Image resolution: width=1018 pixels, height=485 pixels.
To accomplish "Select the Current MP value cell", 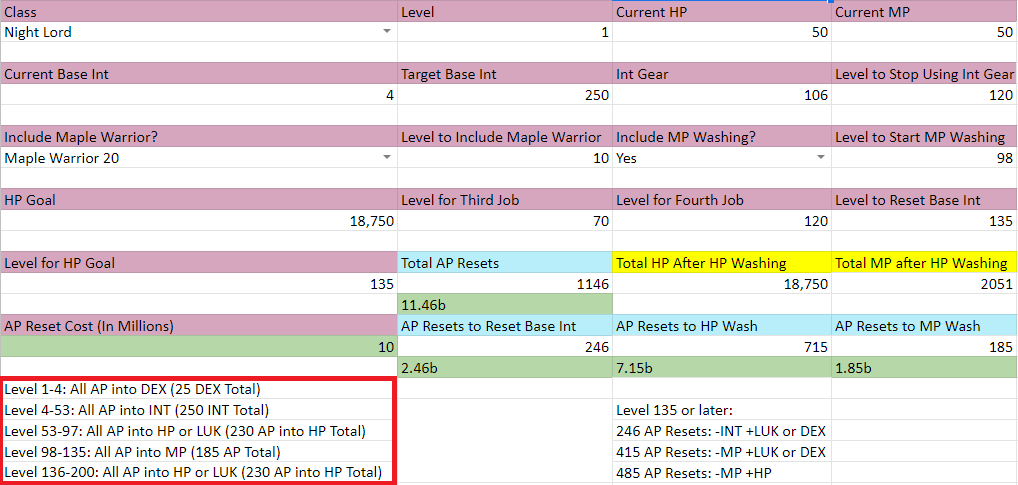I will coord(924,33).
